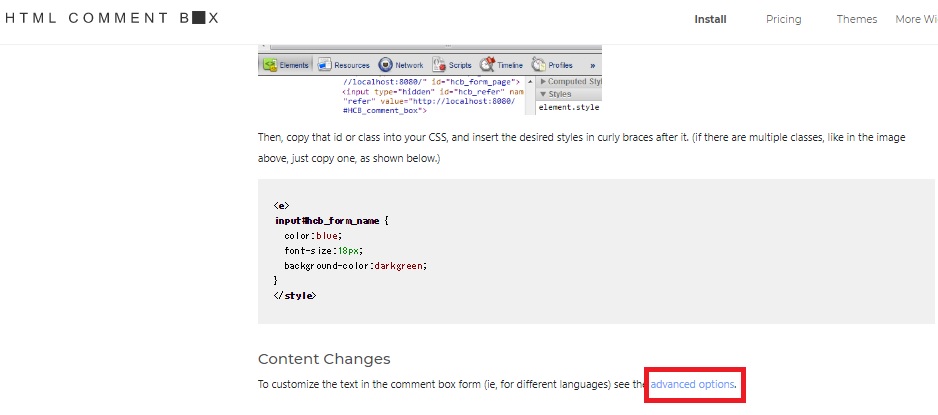Click the Profiles panel icon
Viewport: 938px width, 415px height.
(538, 65)
